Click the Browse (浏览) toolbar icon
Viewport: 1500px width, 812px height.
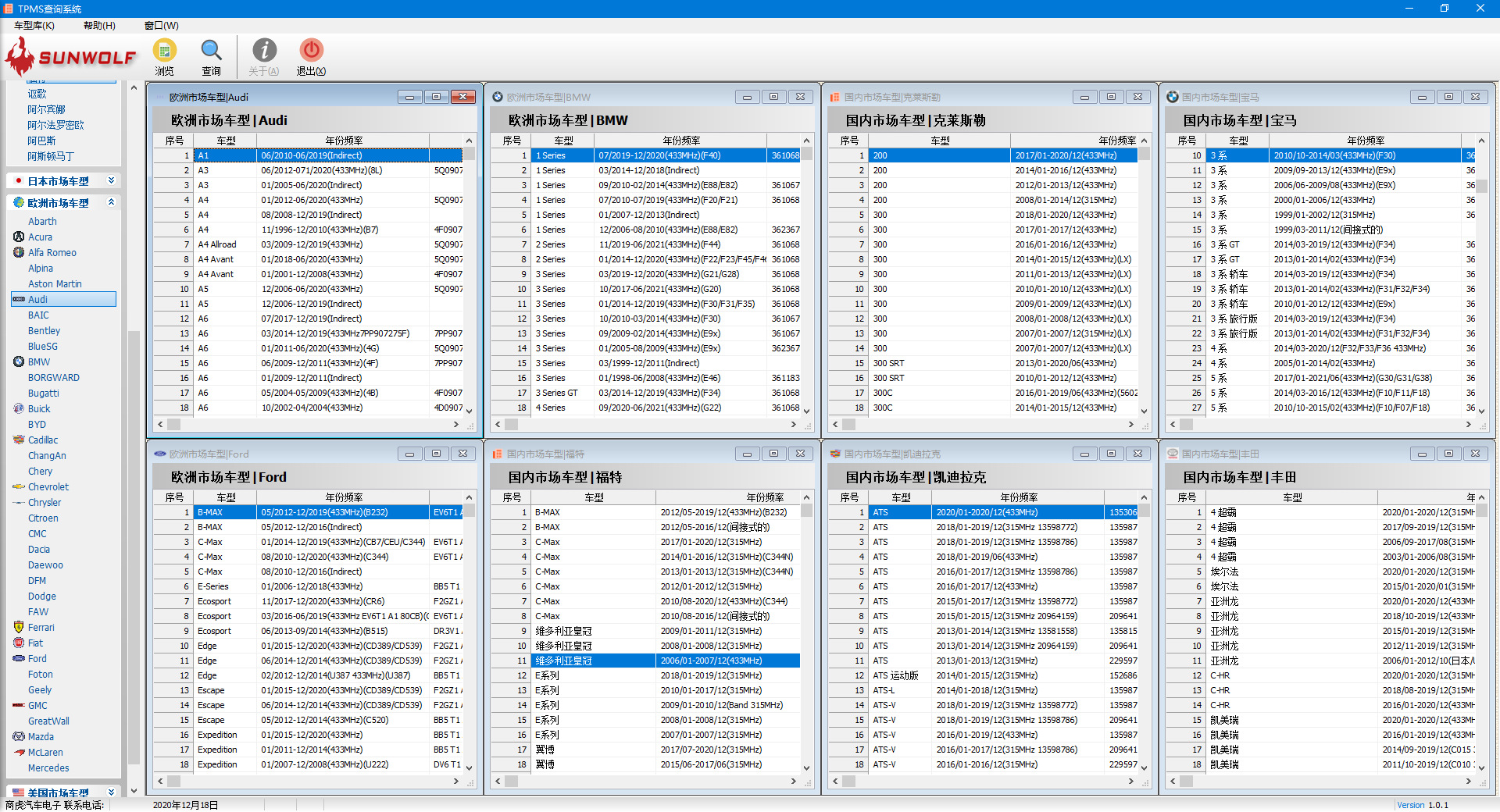(x=164, y=51)
